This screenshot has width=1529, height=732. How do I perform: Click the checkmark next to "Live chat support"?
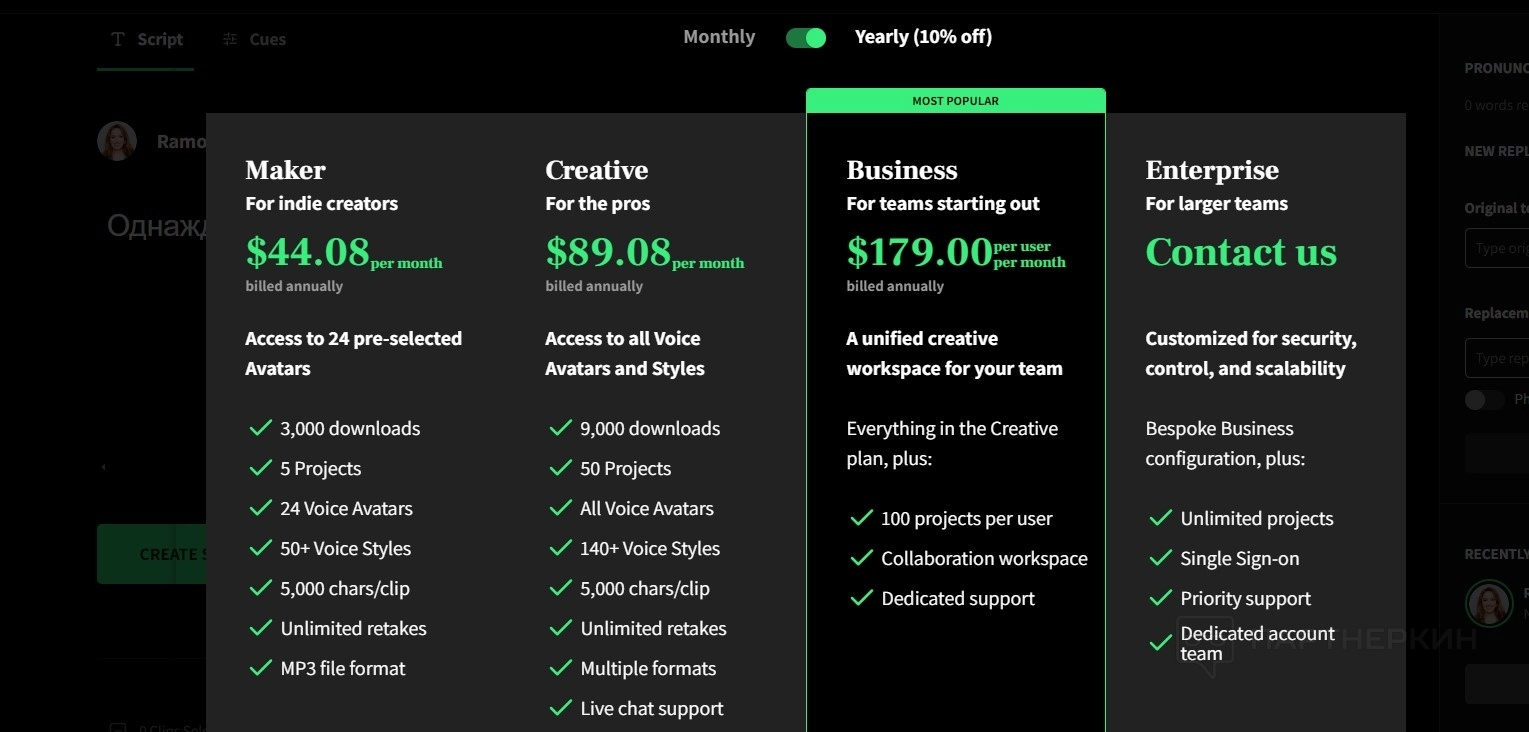pyautogui.click(x=560, y=708)
